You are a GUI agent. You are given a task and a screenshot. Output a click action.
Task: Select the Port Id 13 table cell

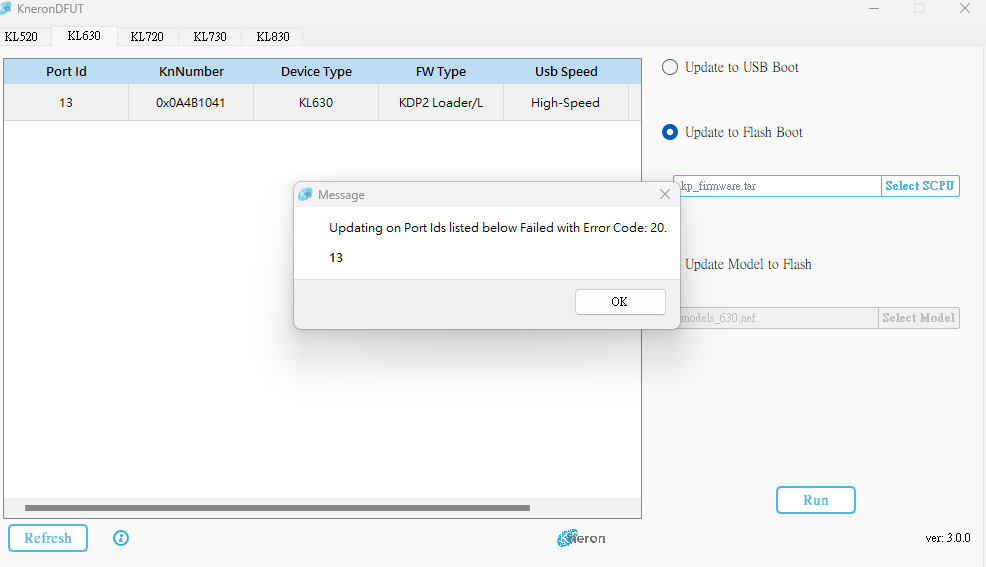point(66,102)
